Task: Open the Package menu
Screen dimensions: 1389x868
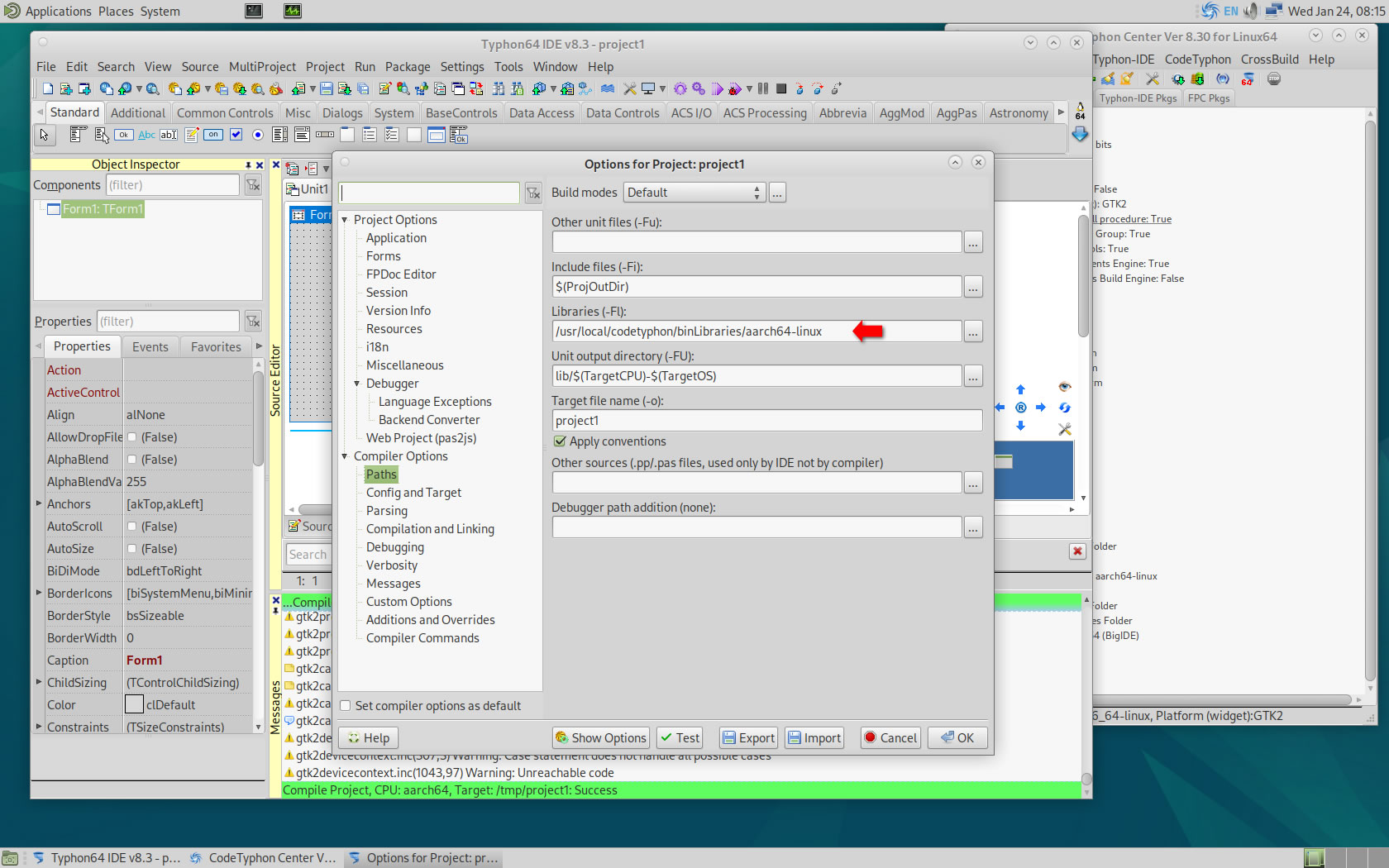Action: [408, 67]
